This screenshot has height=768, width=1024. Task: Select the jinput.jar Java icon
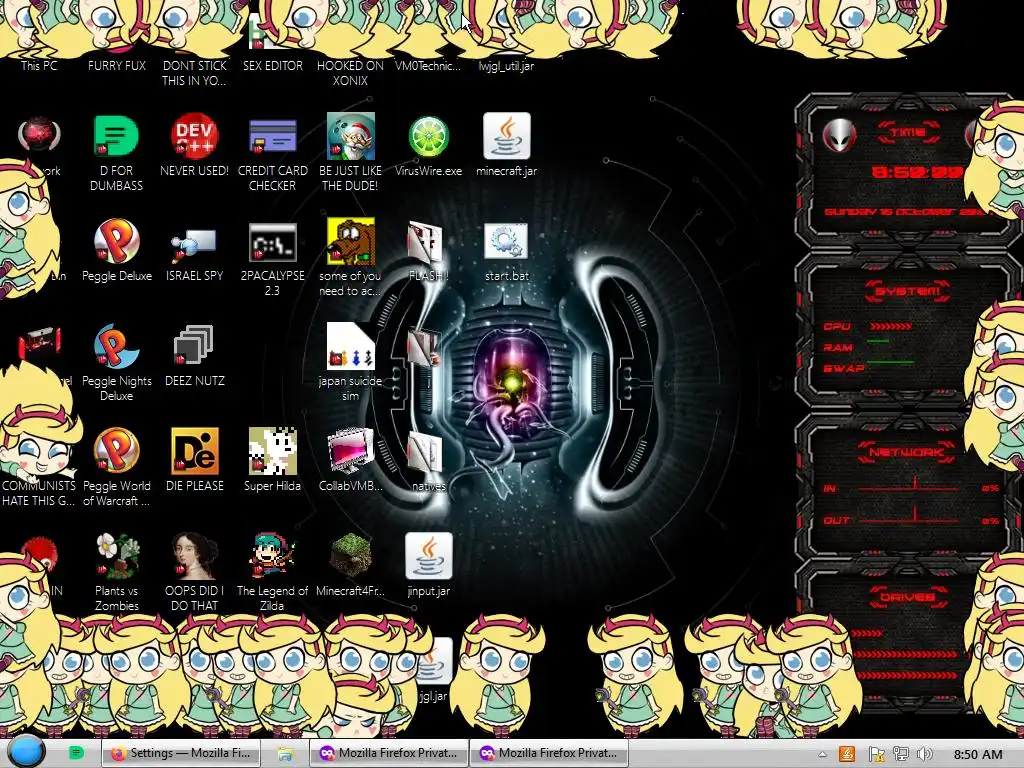click(428, 556)
